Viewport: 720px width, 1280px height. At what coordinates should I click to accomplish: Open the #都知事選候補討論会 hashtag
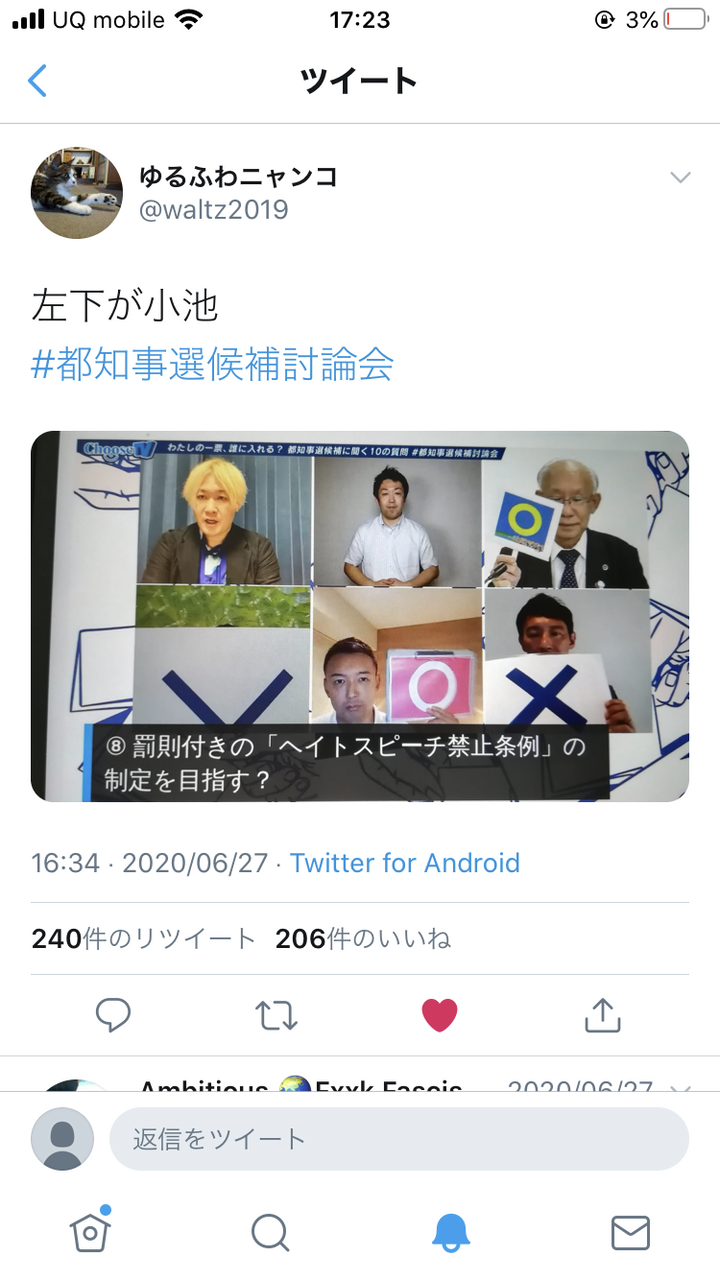point(212,364)
